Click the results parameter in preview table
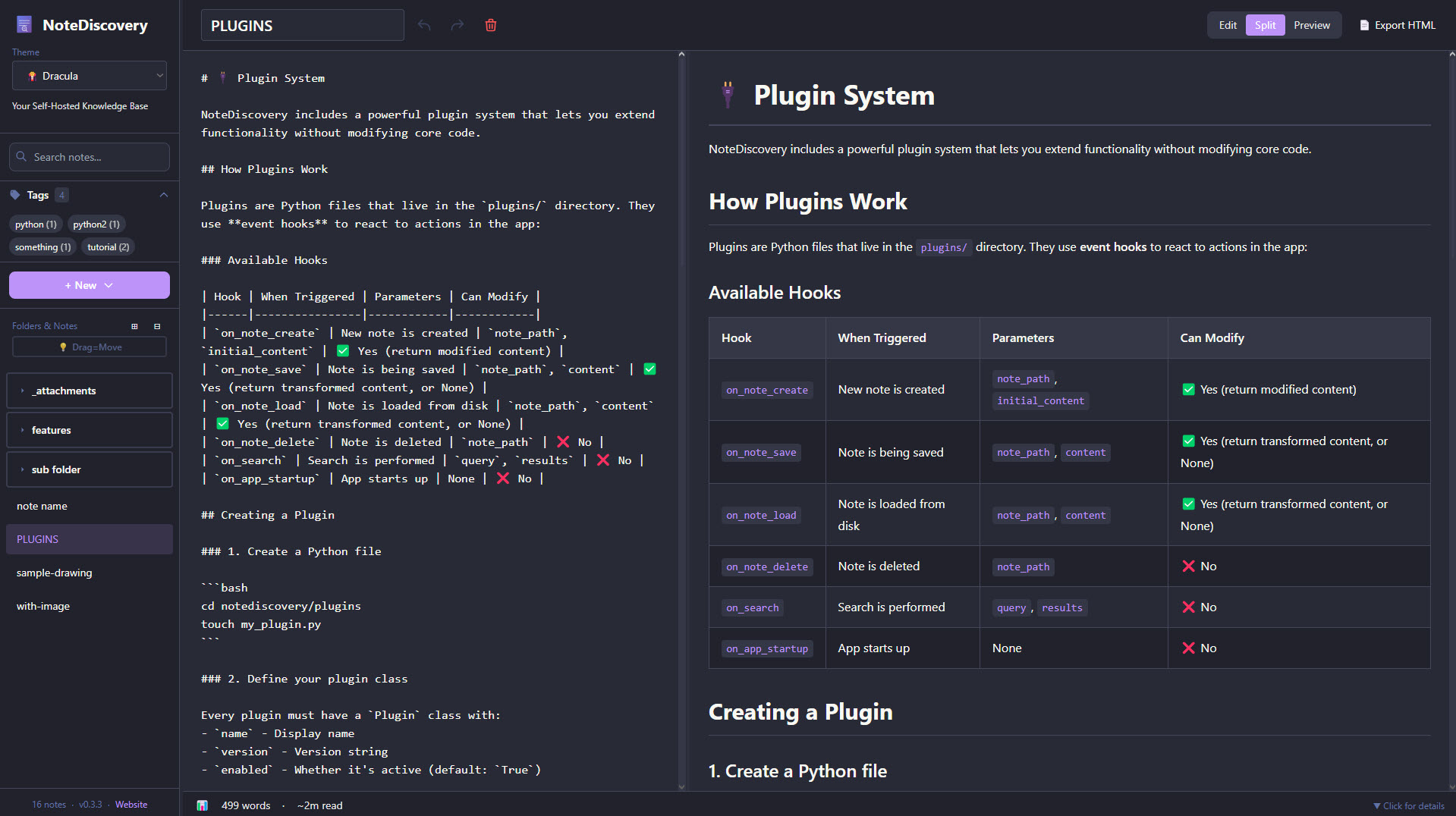 pyautogui.click(x=1061, y=607)
